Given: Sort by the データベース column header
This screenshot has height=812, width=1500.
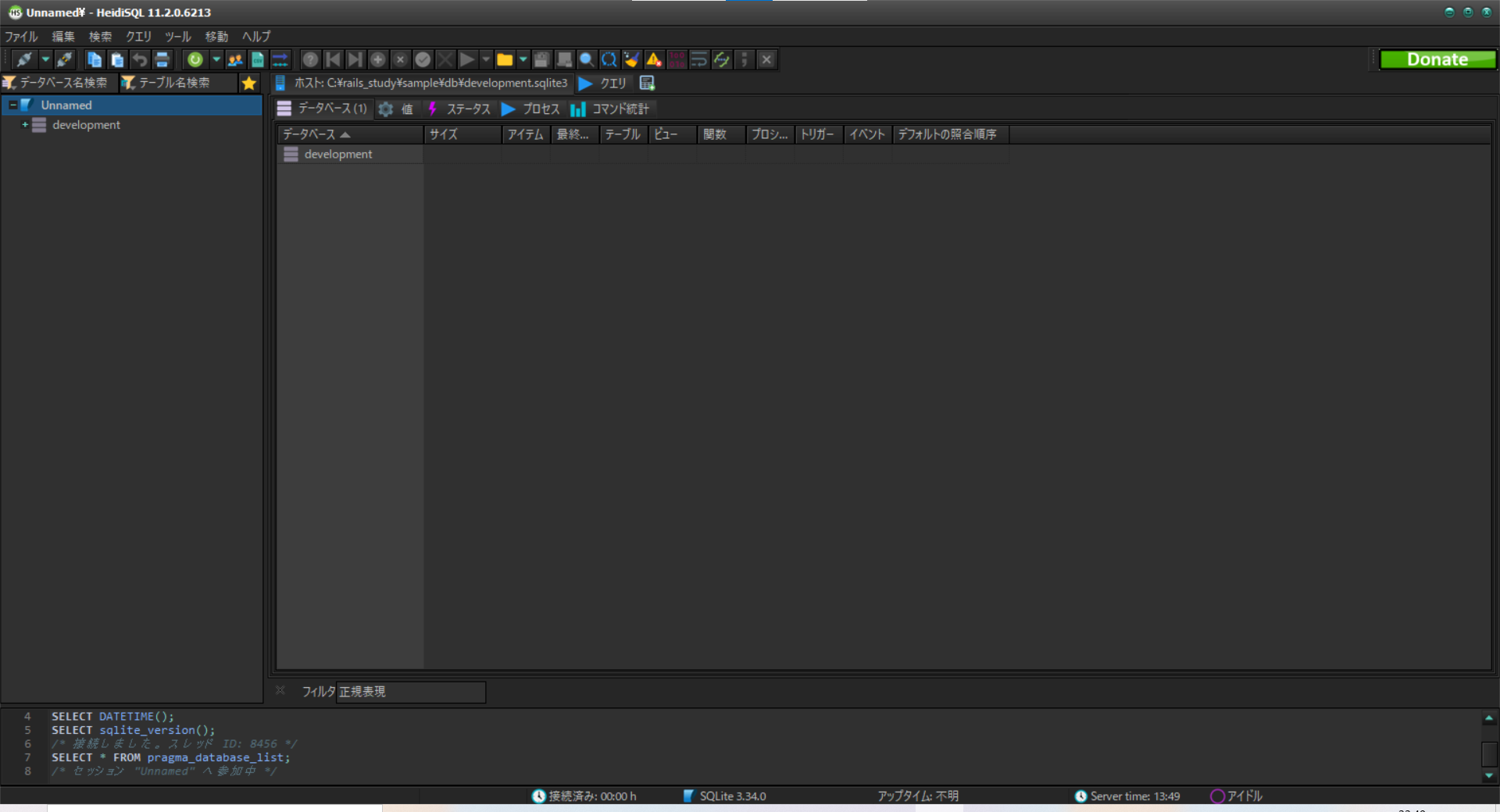Looking at the screenshot, I should [351, 134].
